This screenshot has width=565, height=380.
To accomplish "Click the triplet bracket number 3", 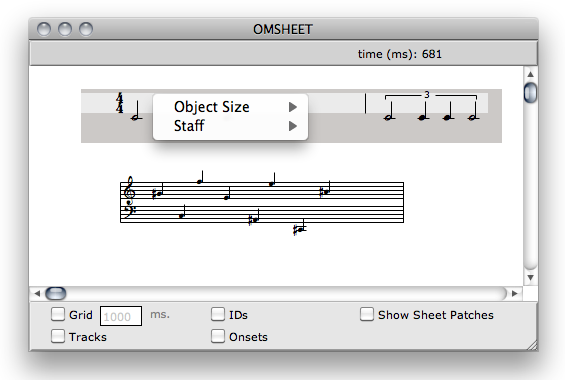I will pos(427,95).
